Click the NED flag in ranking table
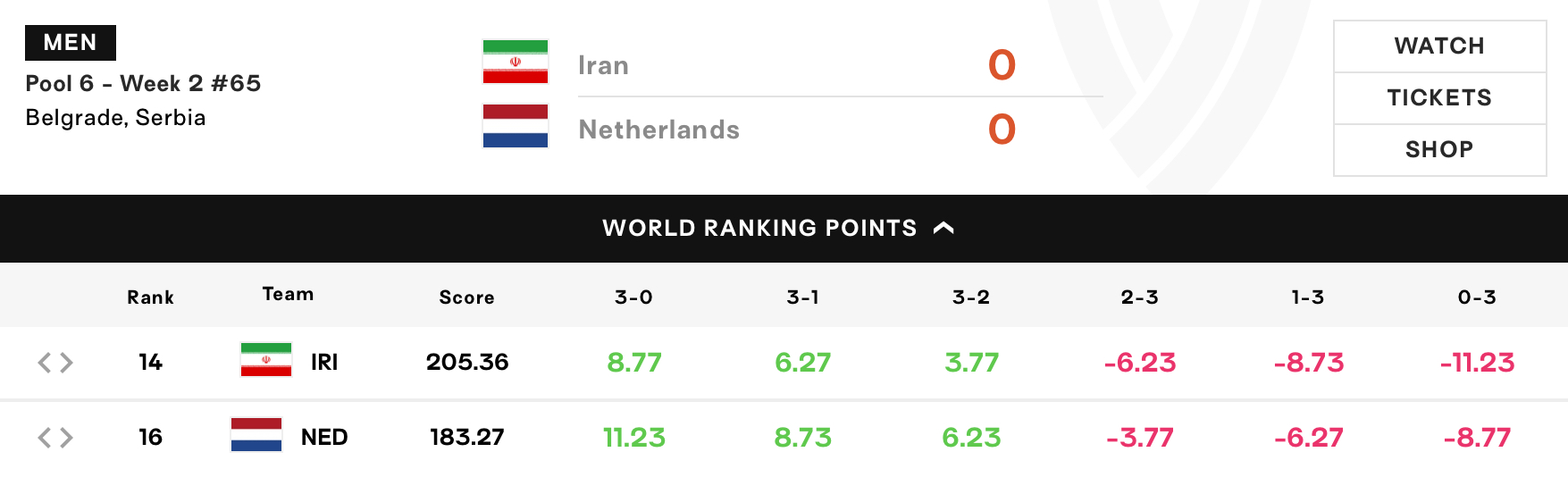Image resolution: width=1568 pixels, height=494 pixels. click(x=256, y=435)
